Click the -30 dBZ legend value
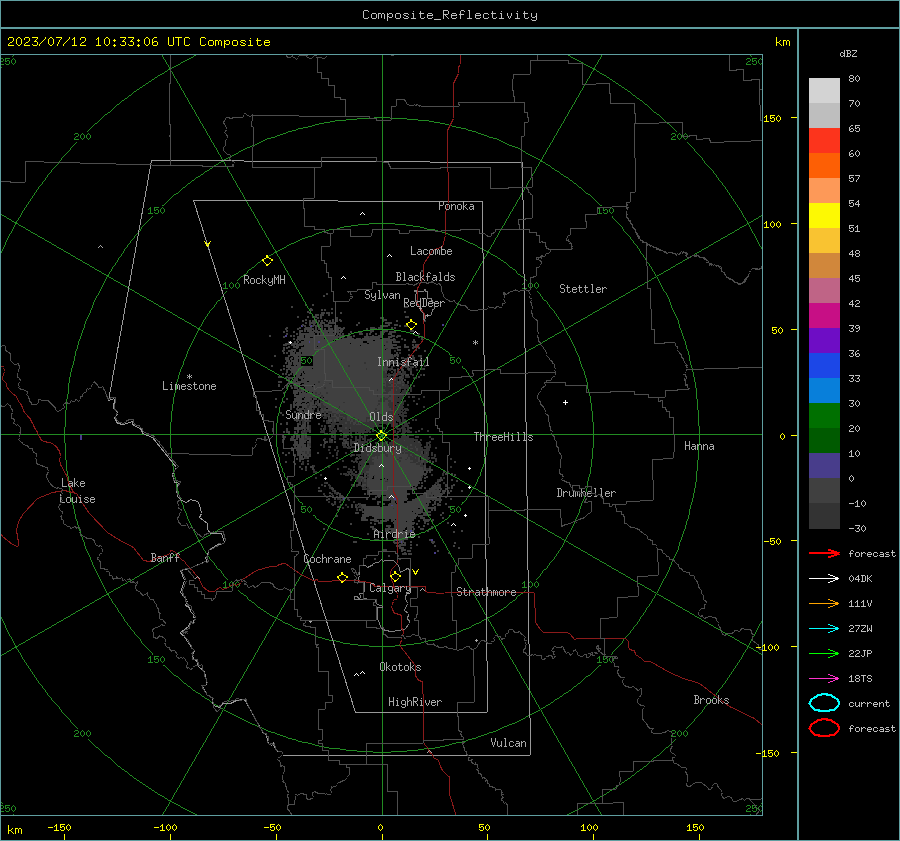Screen dimensions: 900x841 coord(858,528)
